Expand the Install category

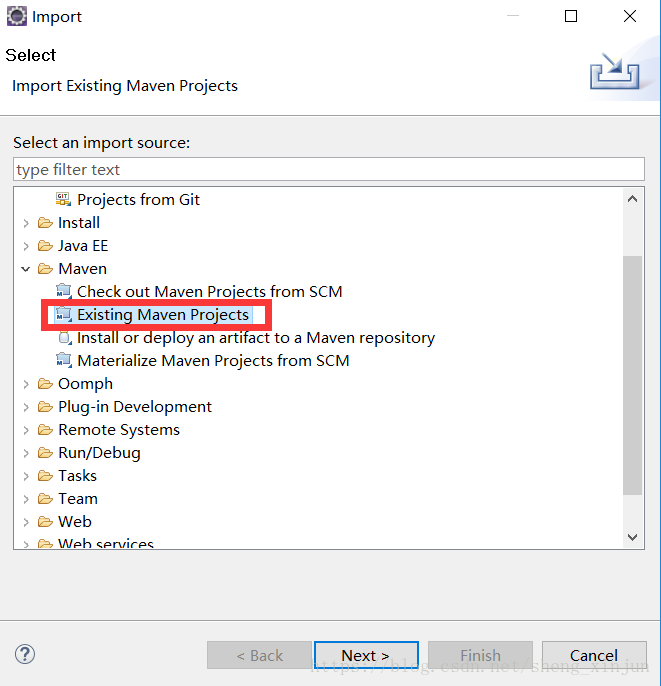click(x=26, y=223)
